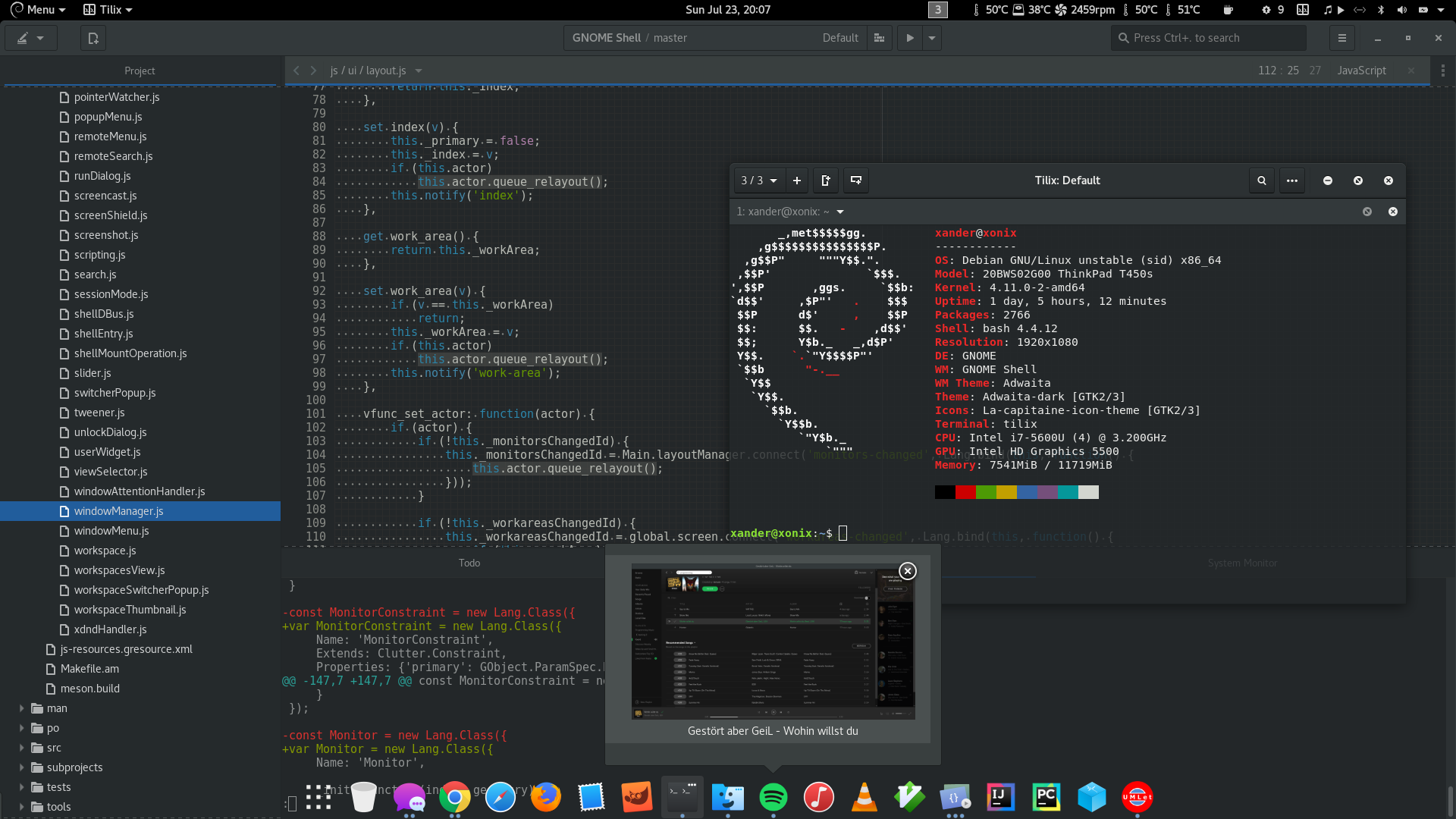Click the Press Ctrl+. to search field

coord(1209,38)
